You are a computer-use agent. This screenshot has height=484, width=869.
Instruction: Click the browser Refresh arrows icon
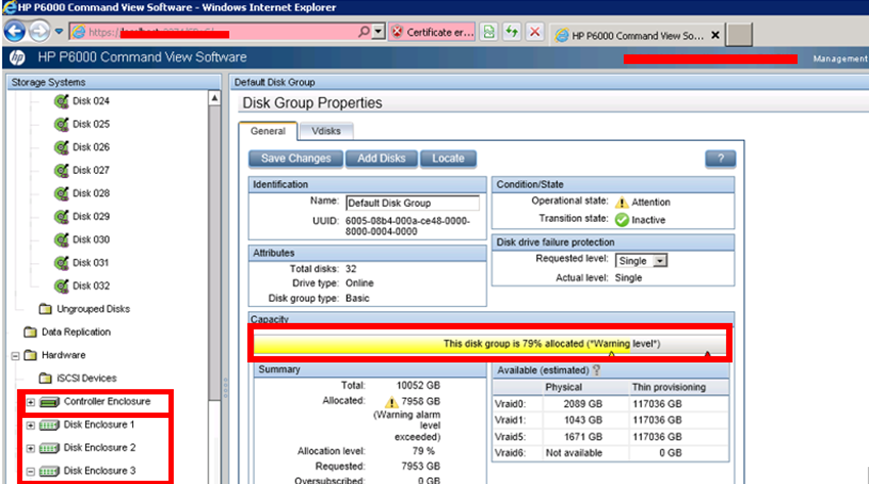[512, 32]
